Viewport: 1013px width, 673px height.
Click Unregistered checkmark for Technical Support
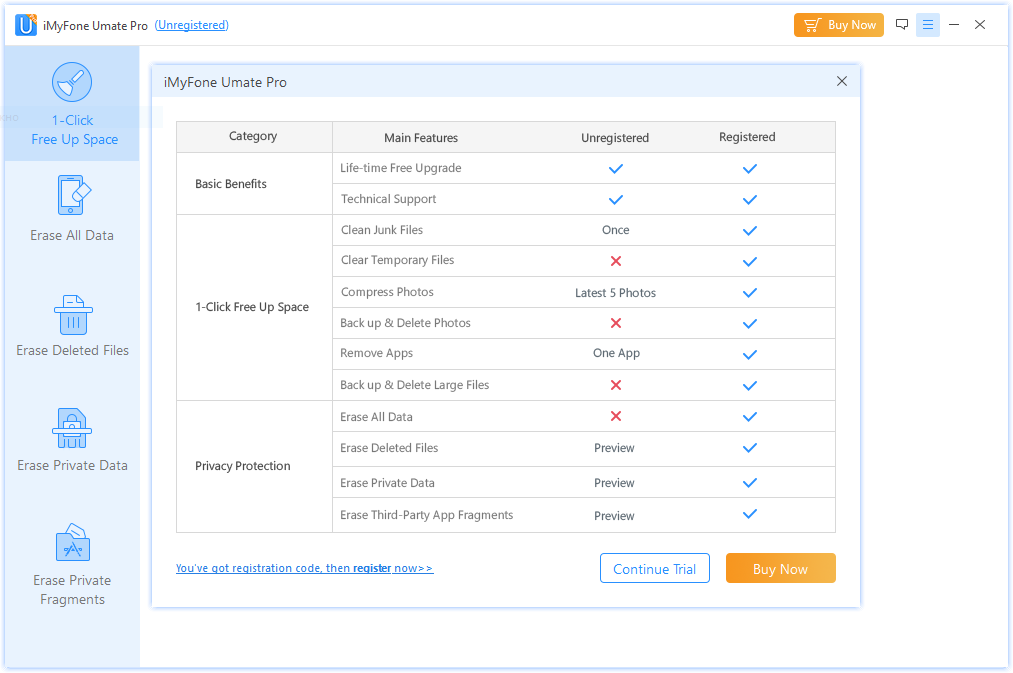click(x=616, y=199)
